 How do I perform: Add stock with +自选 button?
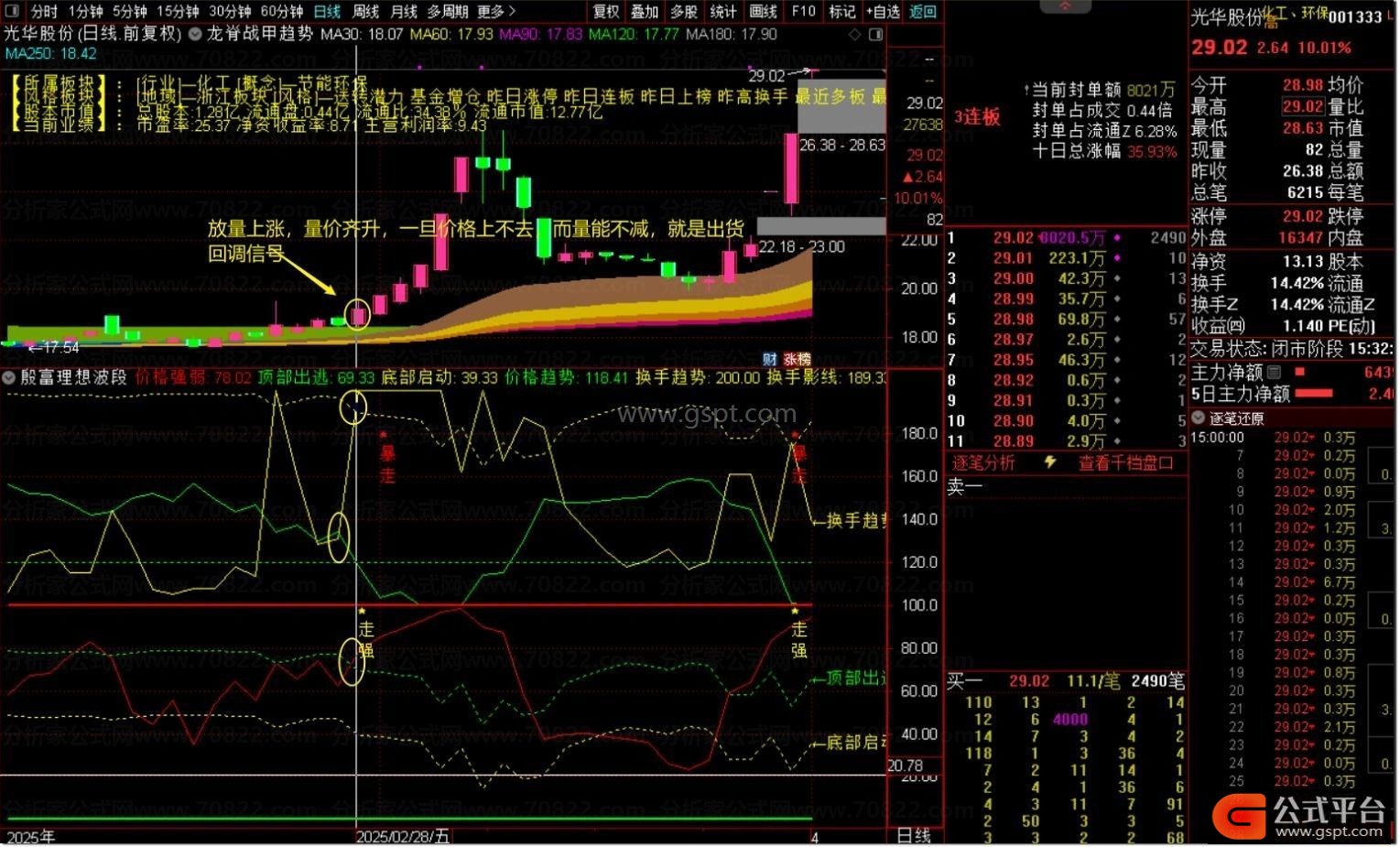pyautogui.click(x=883, y=11)
